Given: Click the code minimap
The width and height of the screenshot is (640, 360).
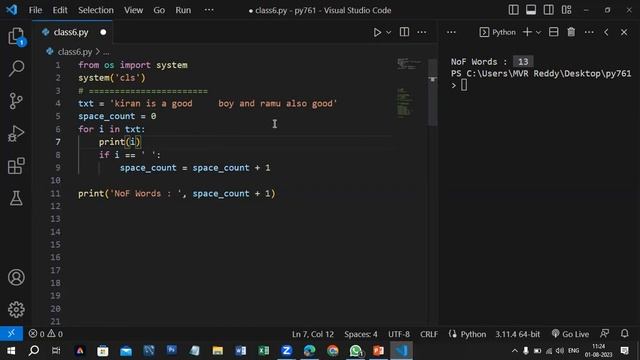Looking at the screenshot, I should click(409, 88).
